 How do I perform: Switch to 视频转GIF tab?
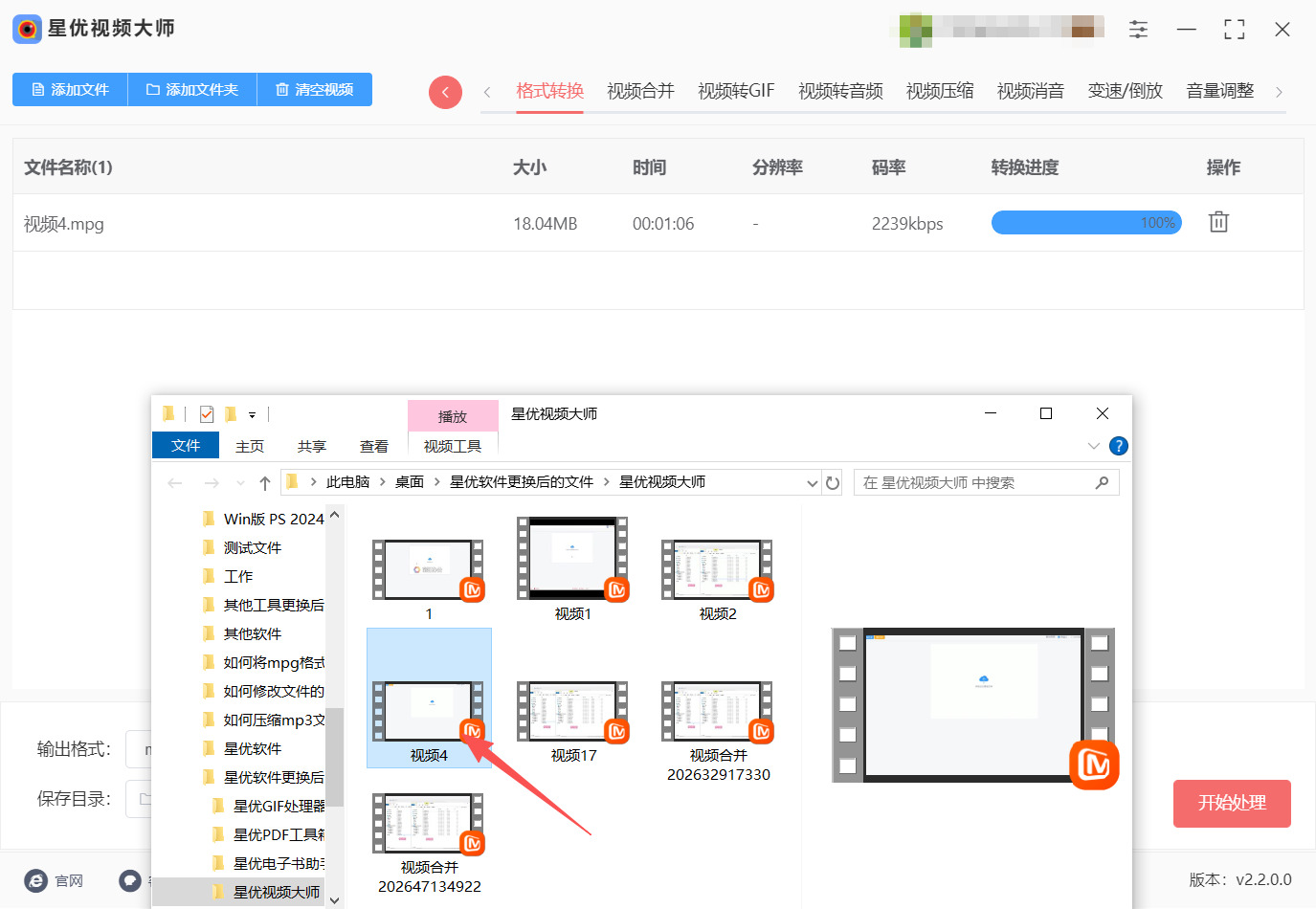click(736, 91)
